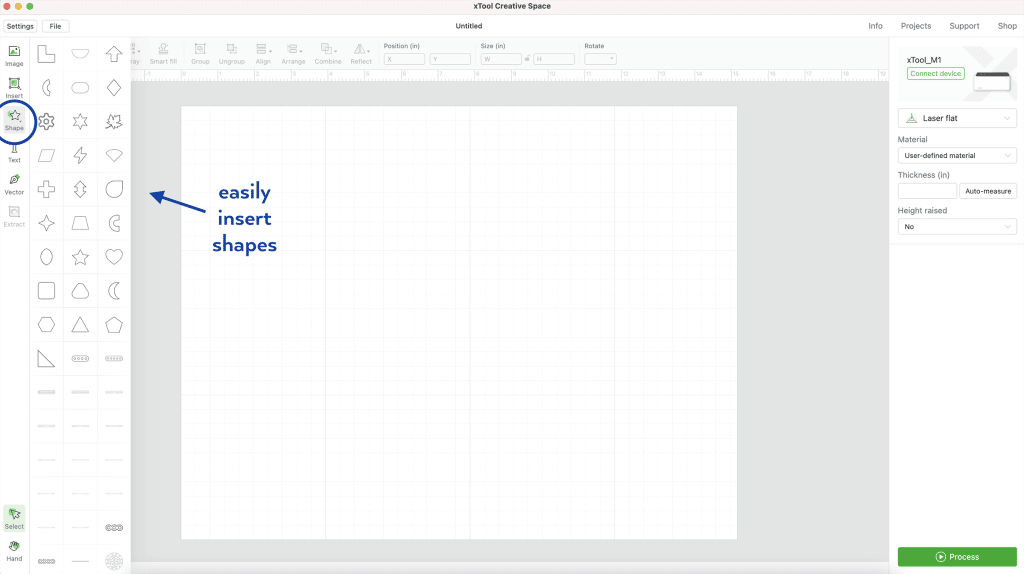The image size is (1024, 574).
Task: Insert the right triangle shape
Action: point(46,359)
